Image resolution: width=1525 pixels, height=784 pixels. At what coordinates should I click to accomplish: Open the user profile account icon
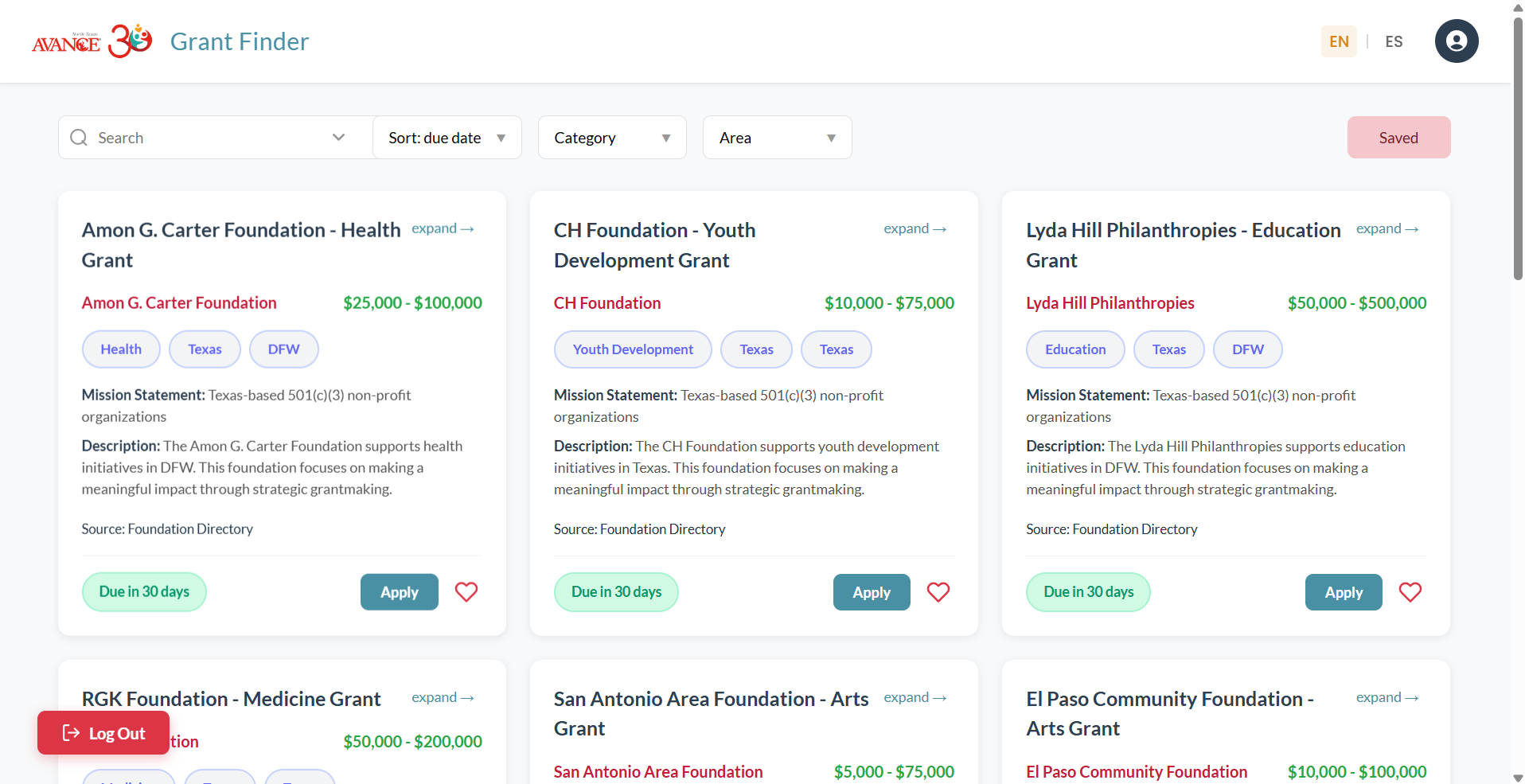coord(1456,41)
